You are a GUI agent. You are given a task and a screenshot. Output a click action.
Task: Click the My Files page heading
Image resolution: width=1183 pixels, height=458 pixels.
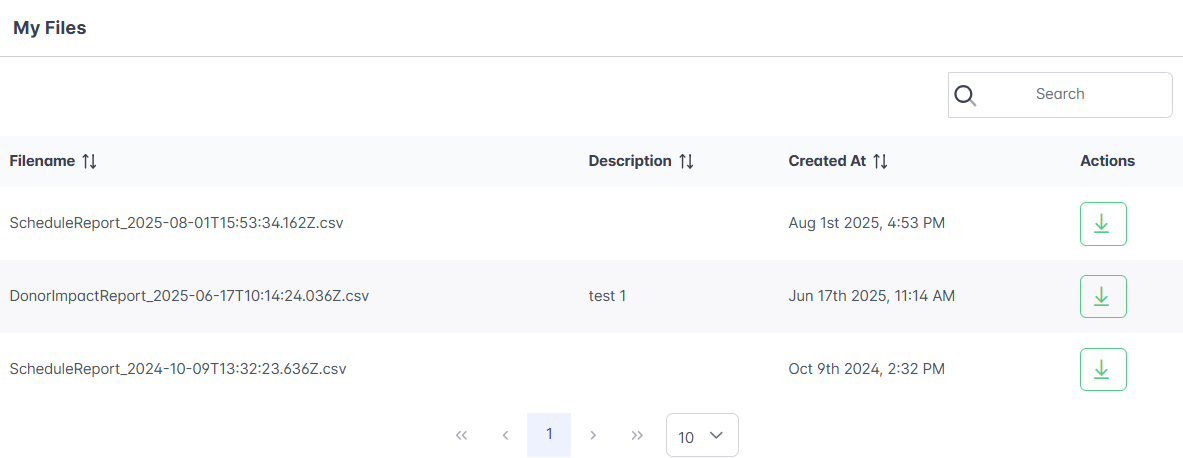pyautogui.click(x=50, y=28)
